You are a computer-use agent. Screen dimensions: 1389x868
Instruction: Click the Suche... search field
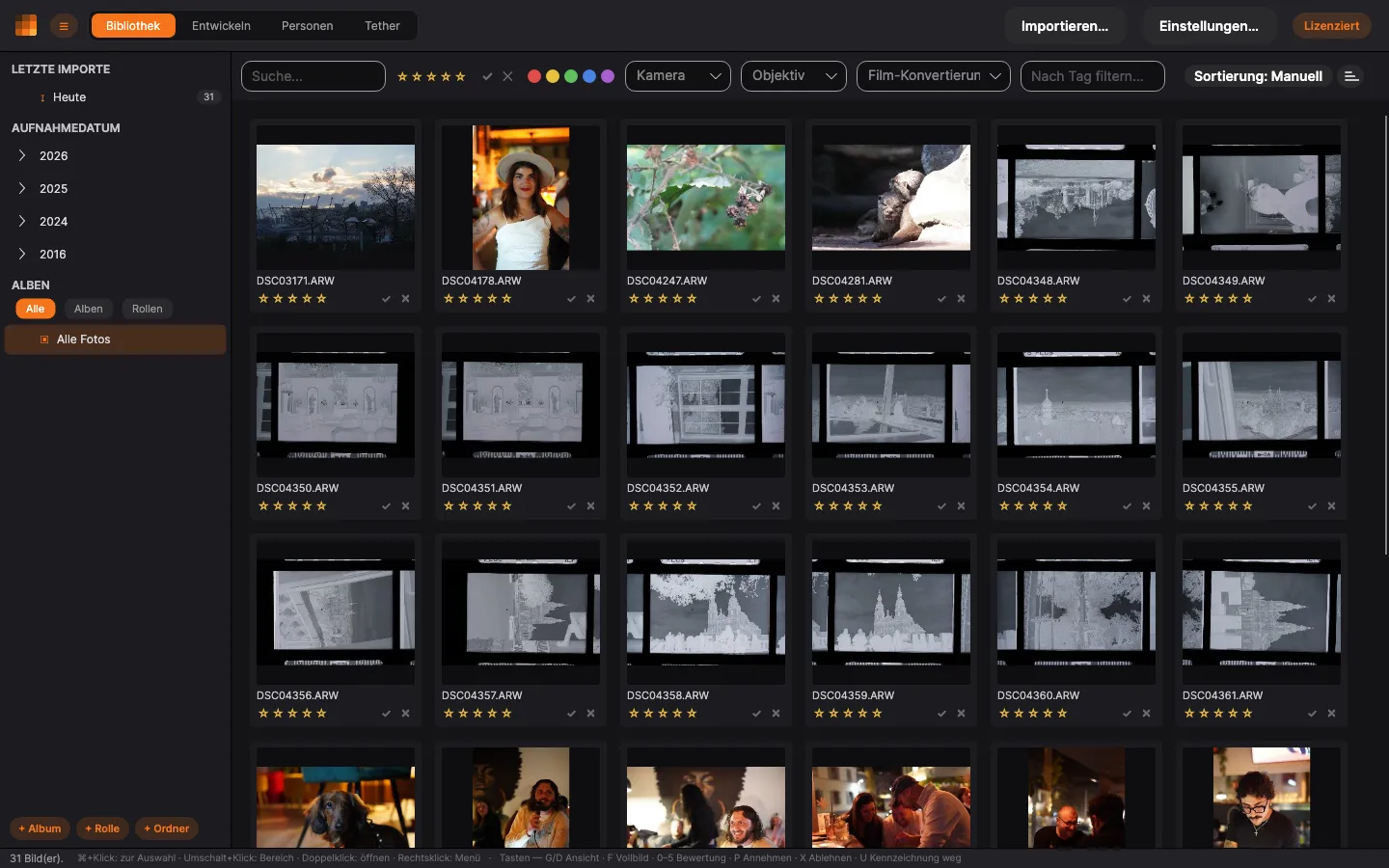coord(313,76)
